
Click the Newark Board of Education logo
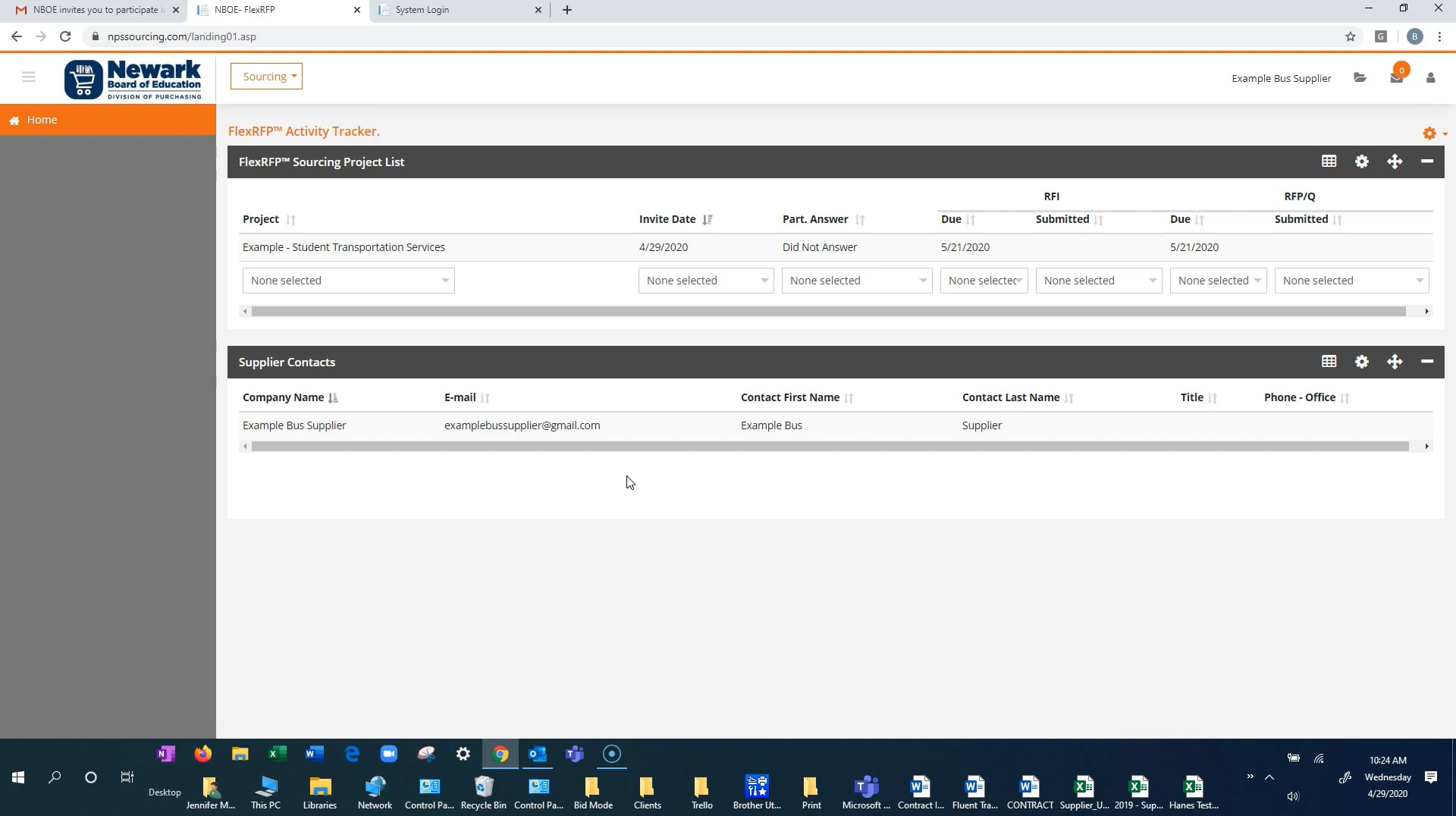(133, 80)
